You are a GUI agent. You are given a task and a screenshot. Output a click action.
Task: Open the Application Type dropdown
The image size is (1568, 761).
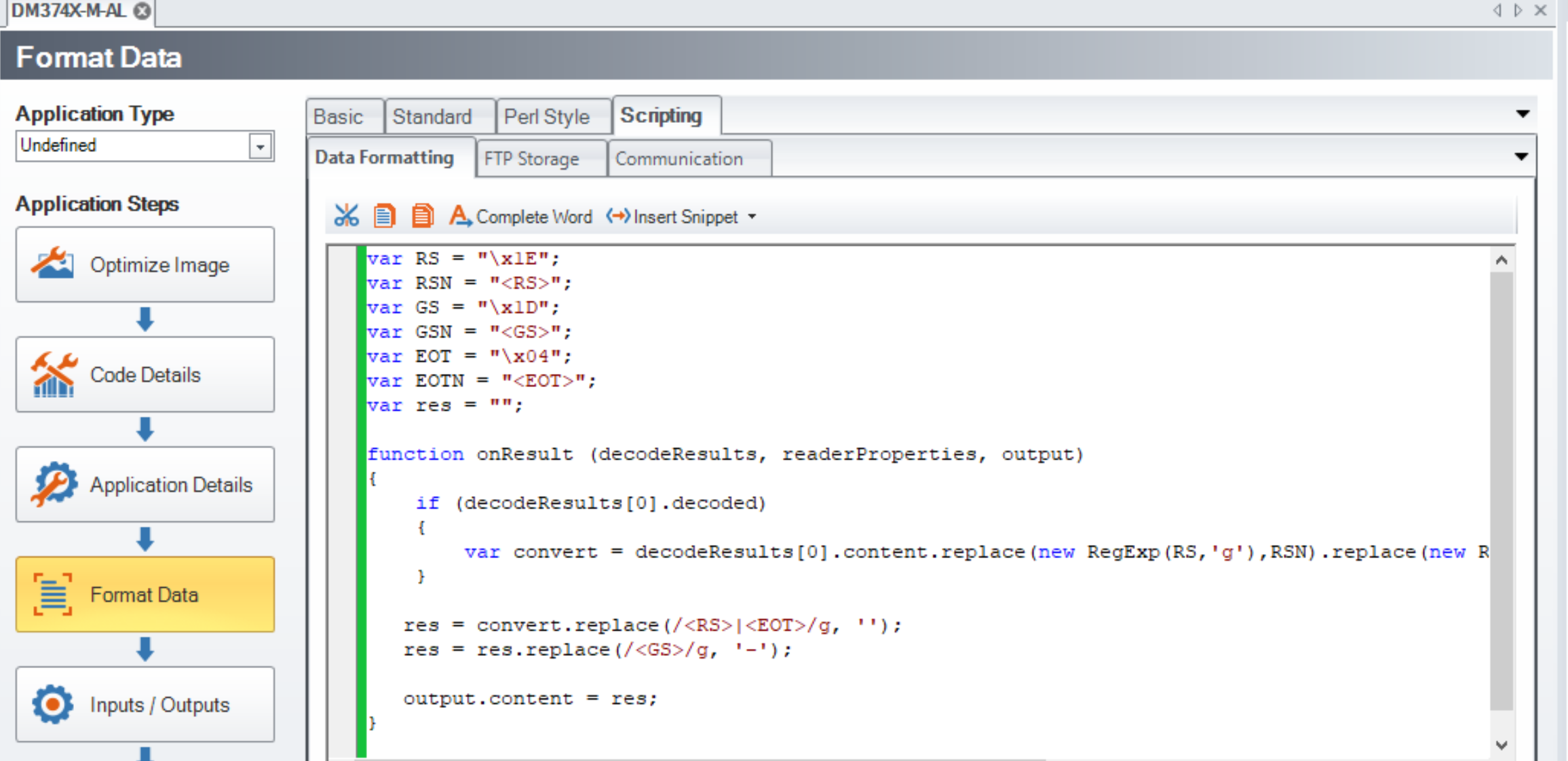[261, 145]
